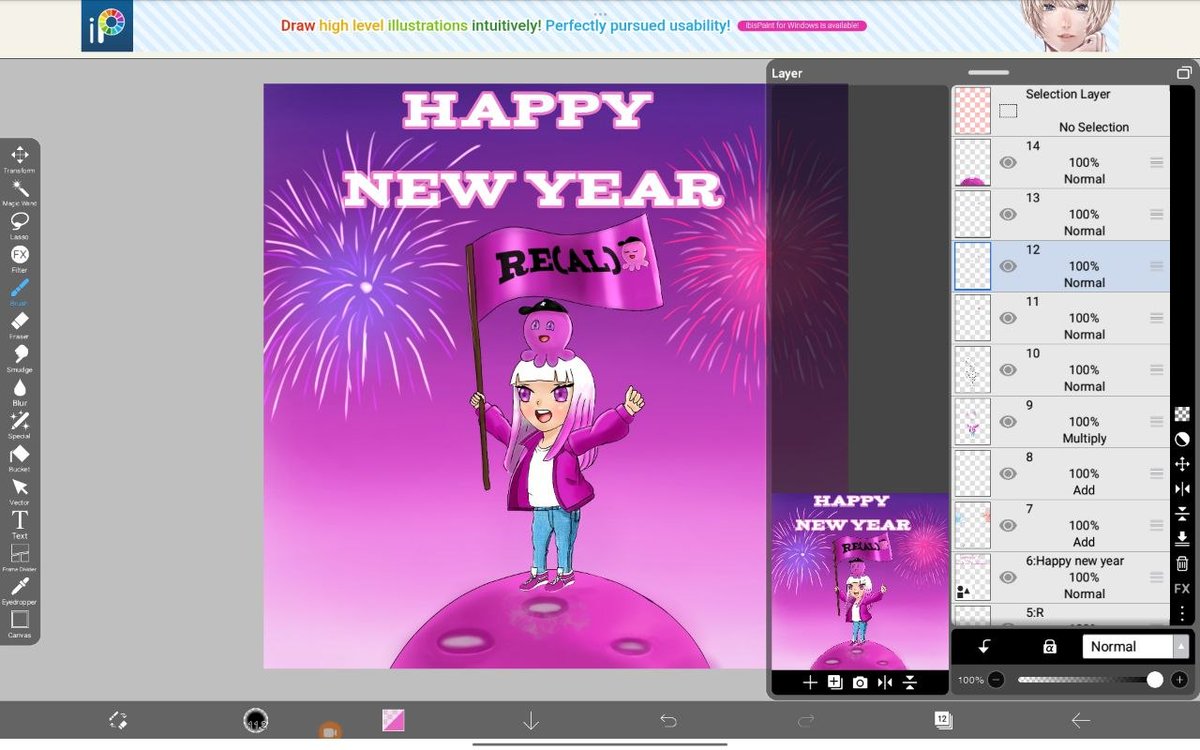Image resolution: width=1200 pixels, height=750 pixels.
Task: Click the clipping arrow icon
Action: point(984,647)
